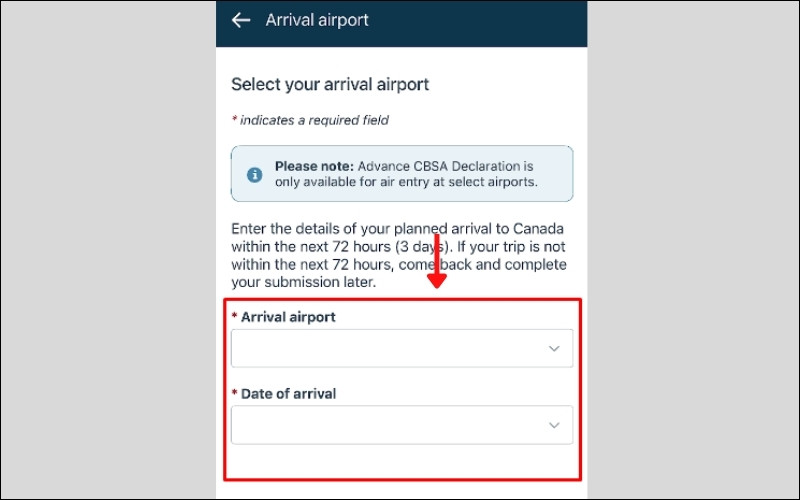Click the 'Arrival airport' field label
The height and width of the screenshot is (500, 800).
[x=289, y=317]
